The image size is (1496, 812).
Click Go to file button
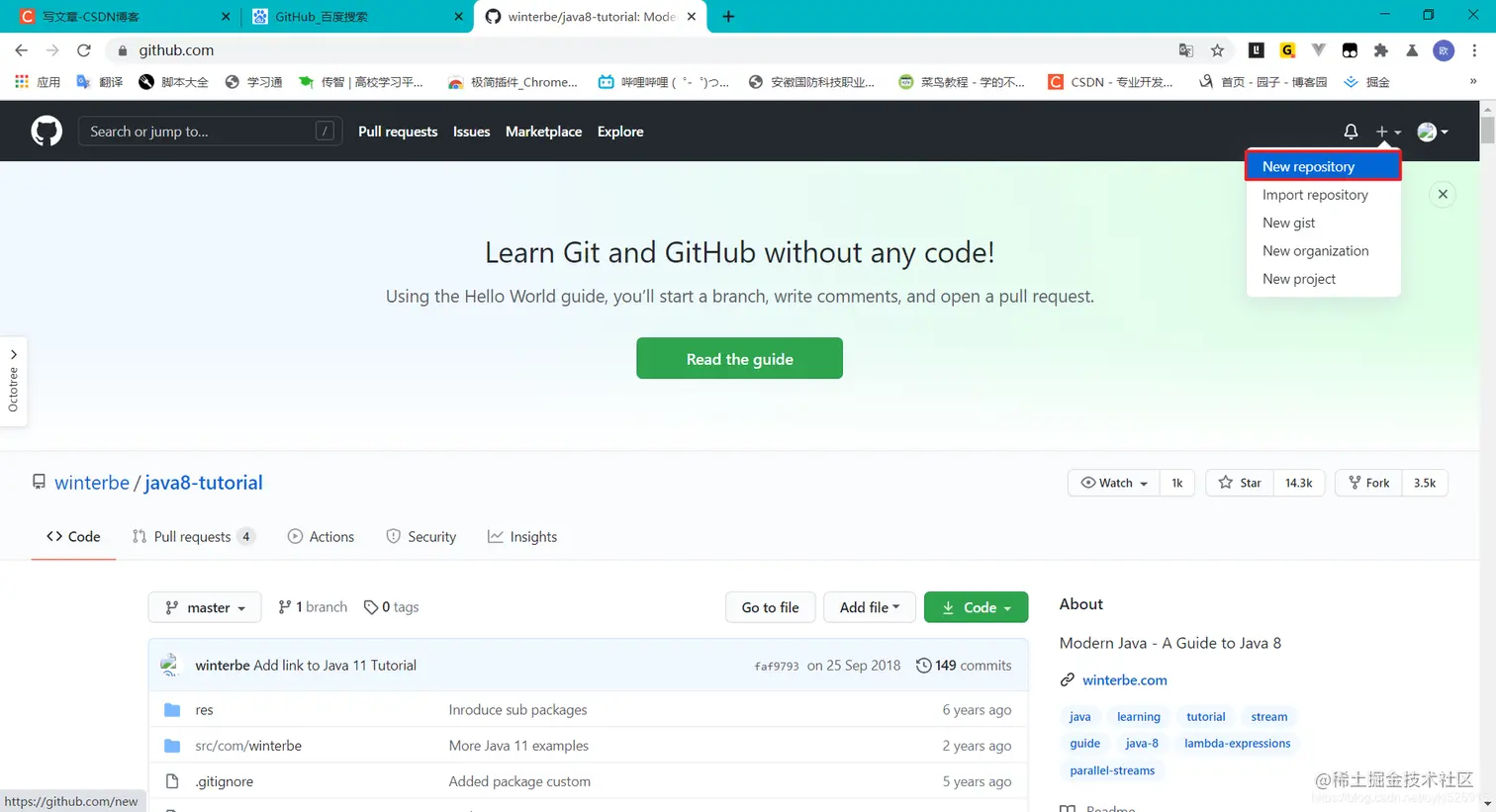[770, 607]
